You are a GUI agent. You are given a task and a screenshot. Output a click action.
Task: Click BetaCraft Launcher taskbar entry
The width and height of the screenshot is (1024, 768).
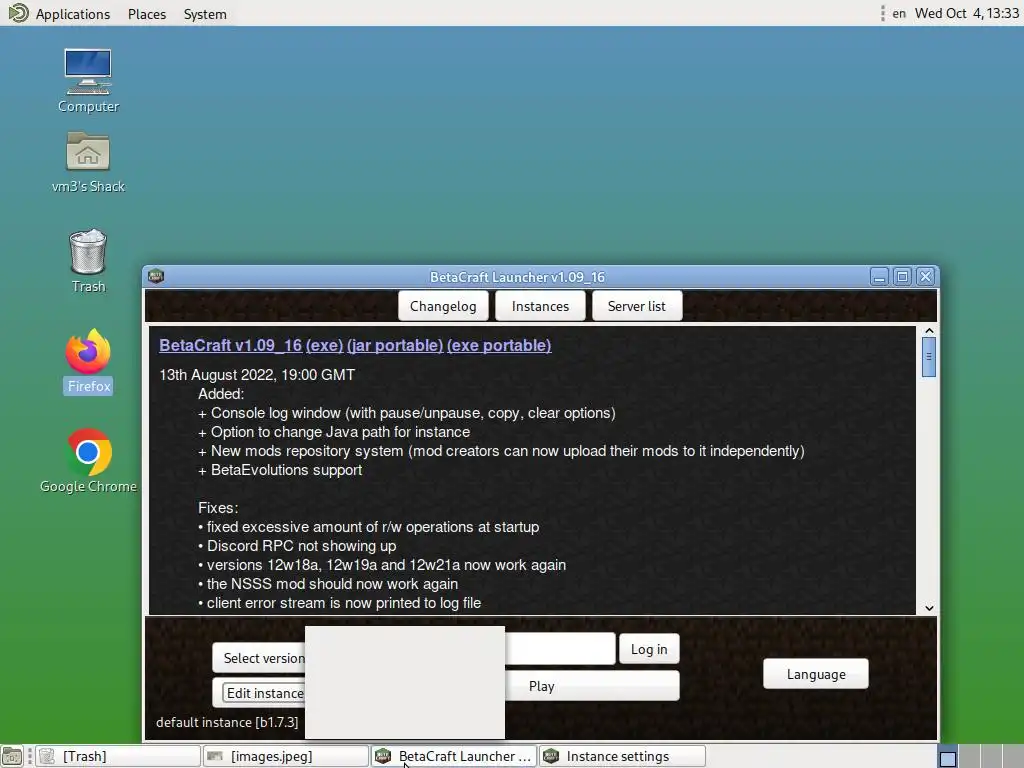coord(454,756)
